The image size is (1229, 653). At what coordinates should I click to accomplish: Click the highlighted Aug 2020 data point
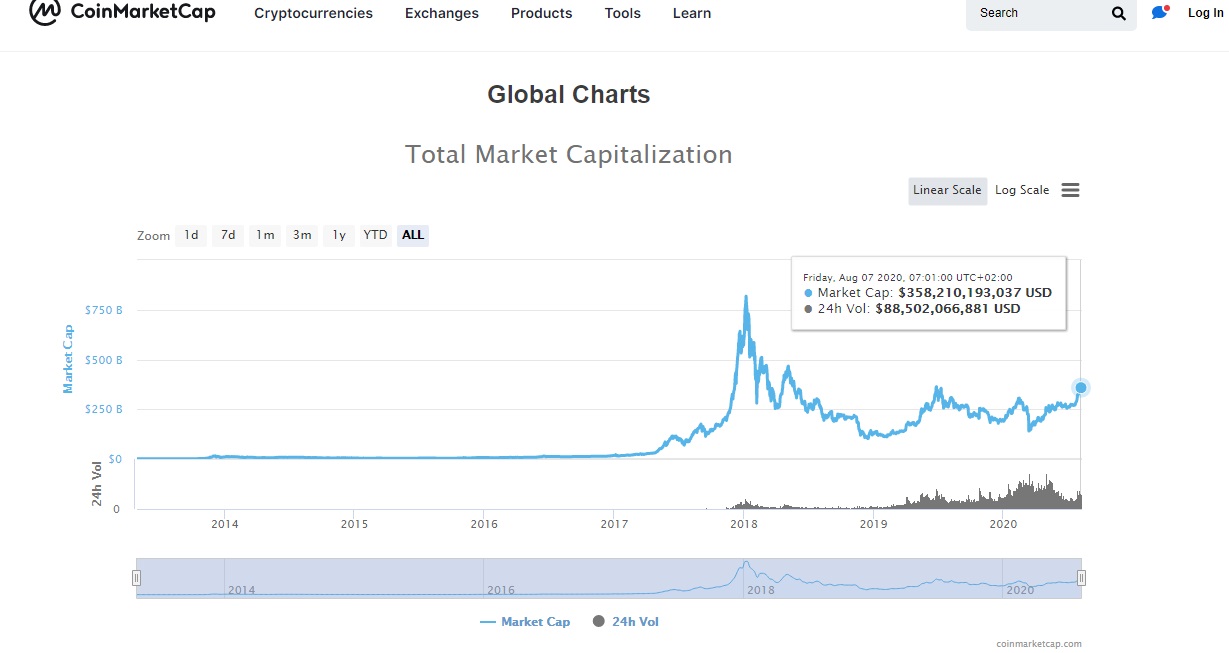pos(1081,388)
